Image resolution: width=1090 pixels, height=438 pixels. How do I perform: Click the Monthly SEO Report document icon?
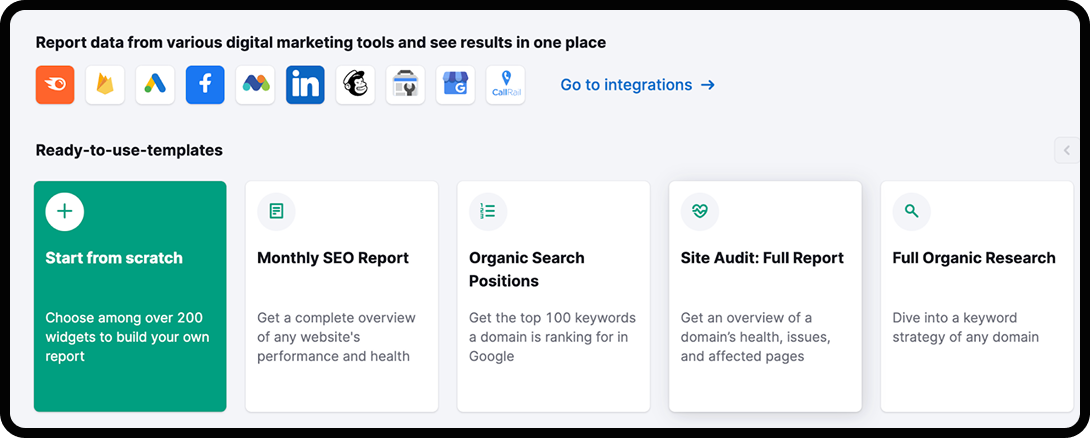coord(277,211)
